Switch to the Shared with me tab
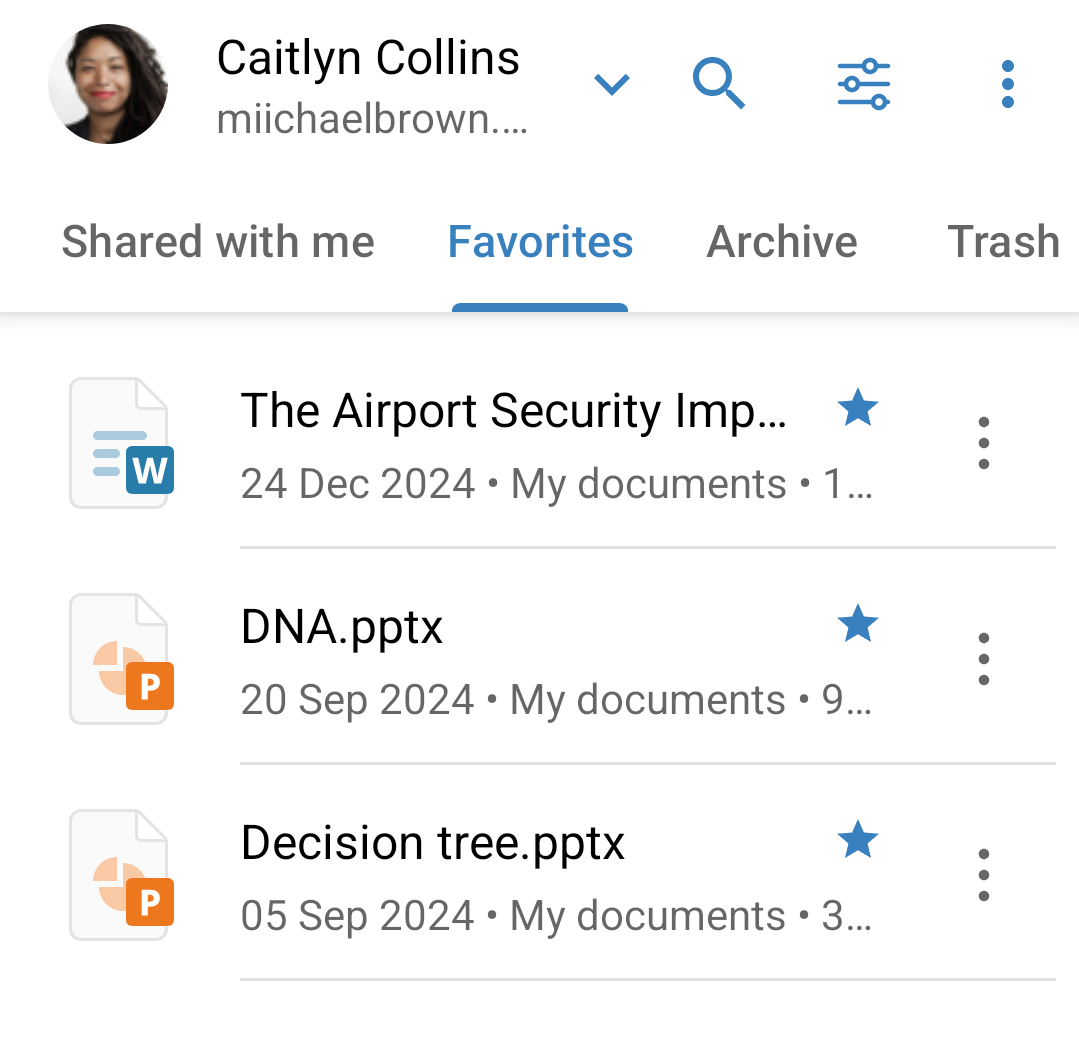The image size is (1079, 1046). pos(217,242)
